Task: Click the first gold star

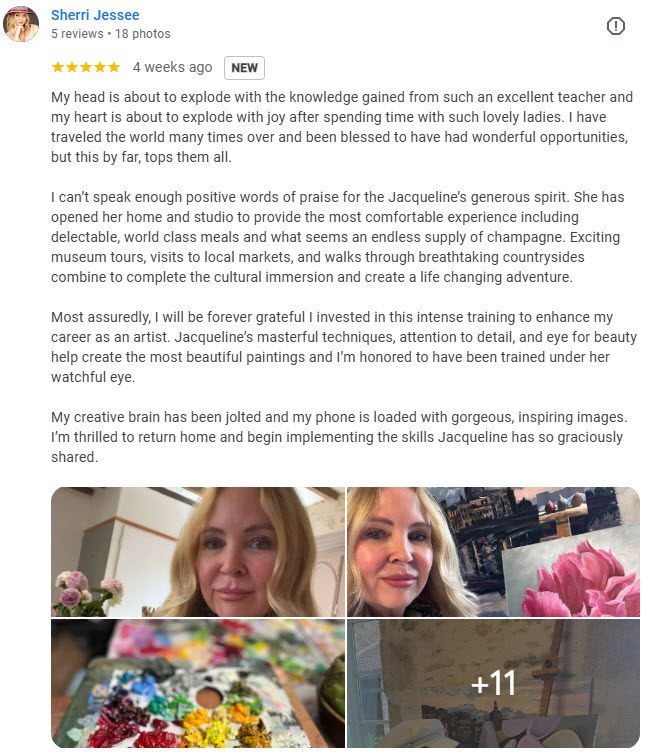Action: point(58,67)
